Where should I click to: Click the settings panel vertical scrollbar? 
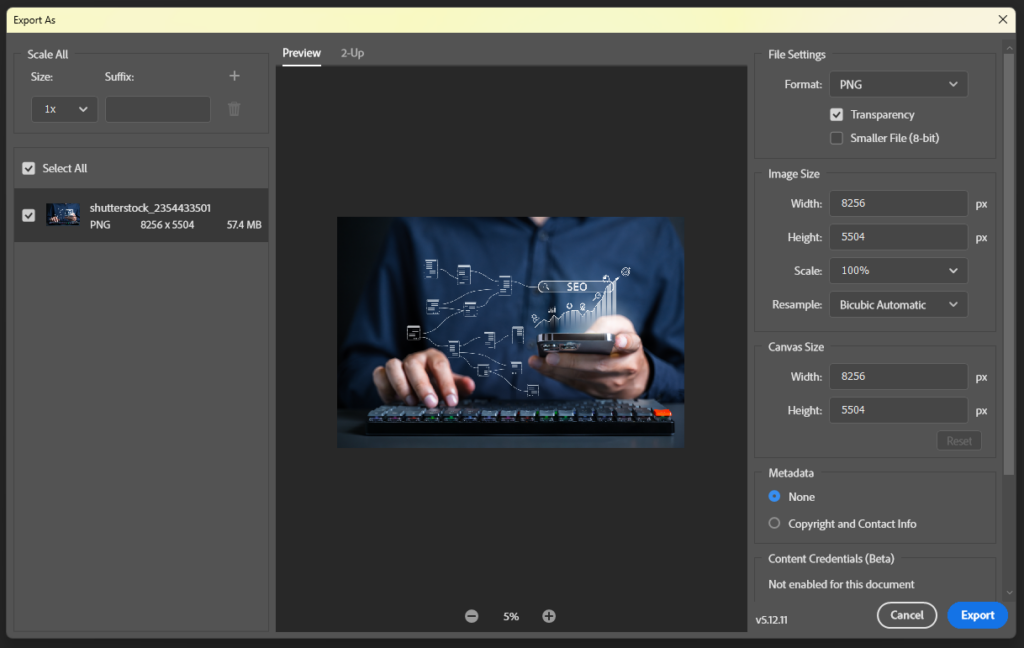pyautogui.click(x=1009, y=264)
